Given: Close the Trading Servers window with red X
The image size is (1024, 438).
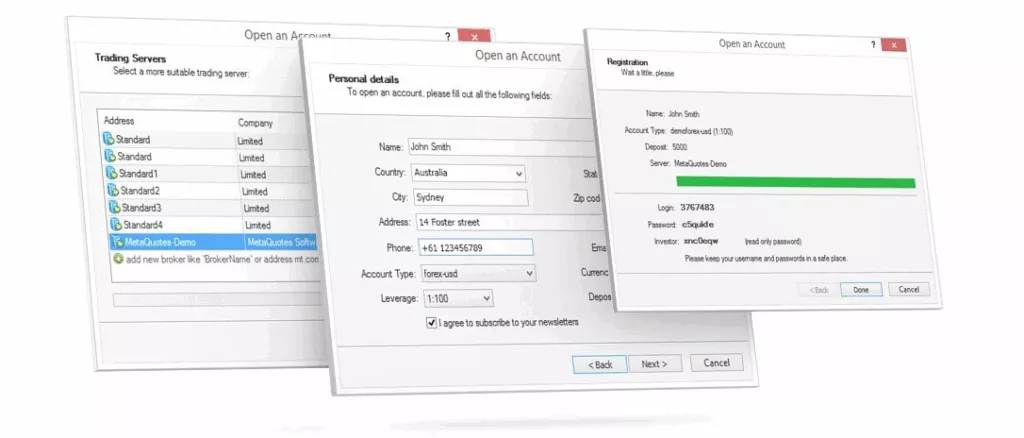Looking at the screenshot, I should 474,37.
